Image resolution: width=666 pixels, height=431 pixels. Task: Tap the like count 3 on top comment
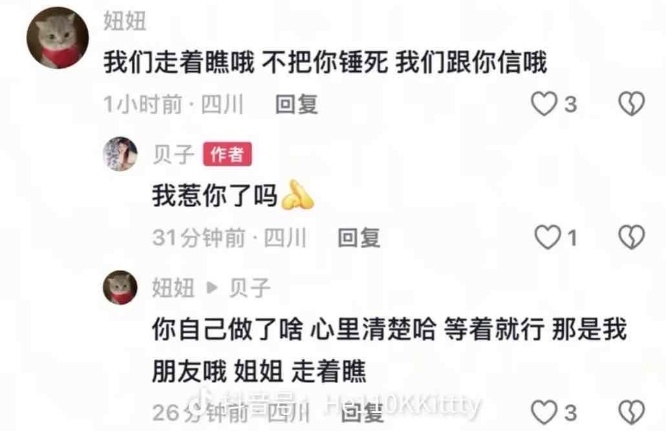[570, 104]
